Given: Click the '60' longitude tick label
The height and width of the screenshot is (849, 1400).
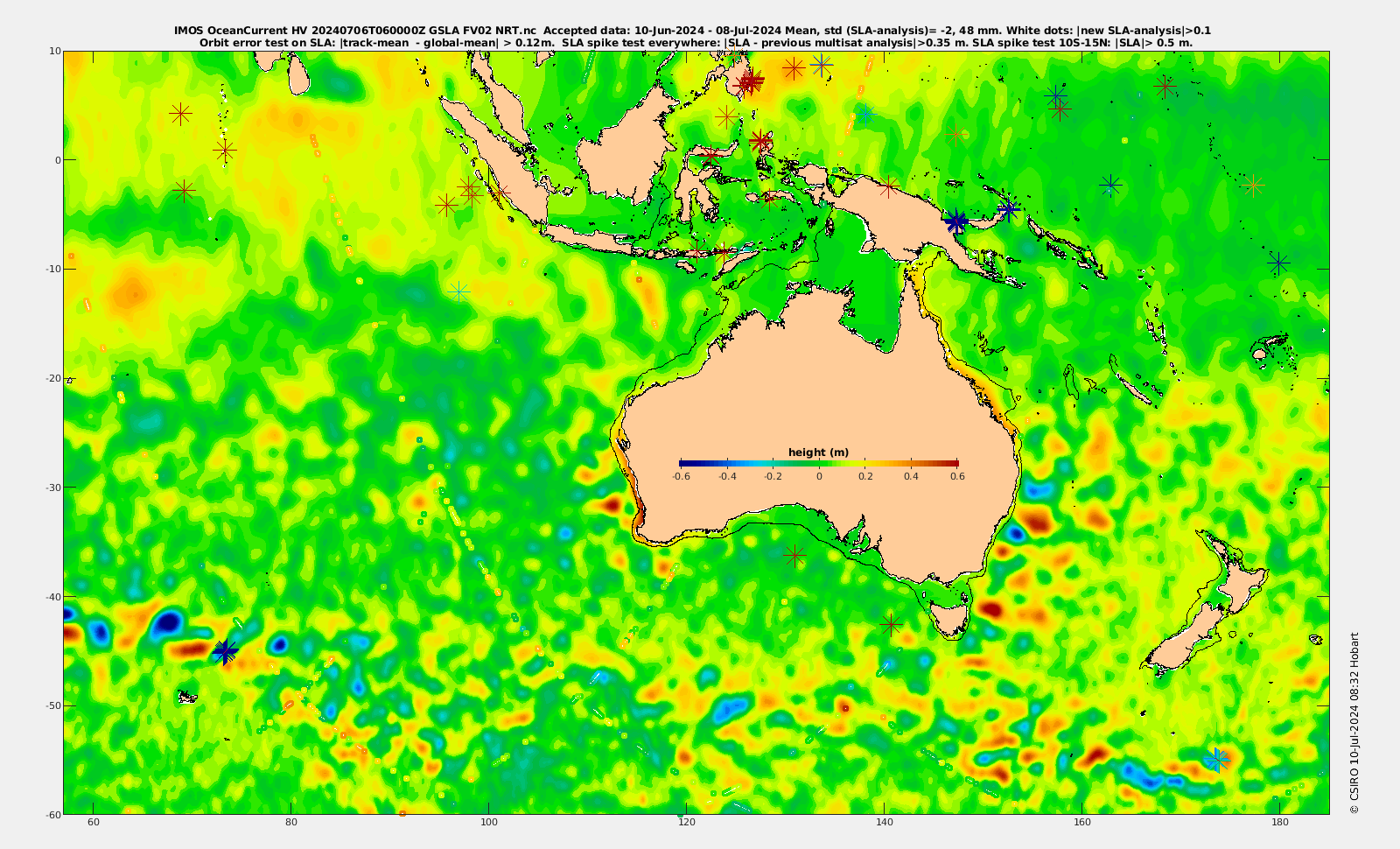Looking at the screenshot, I should pos(94,823).
